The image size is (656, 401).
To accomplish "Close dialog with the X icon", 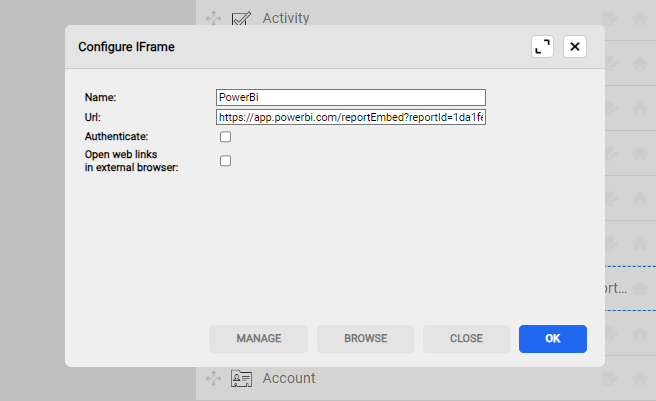I will coord(574,47).
